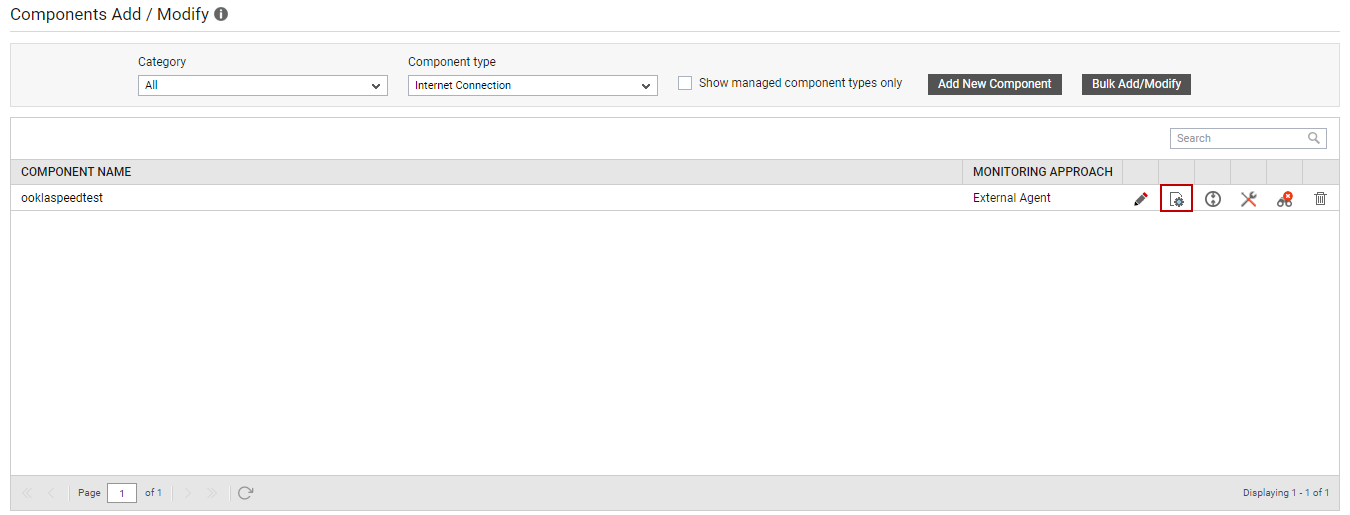Click the External Agent cell
The image size is (1350, 515).
[1042, 198]
